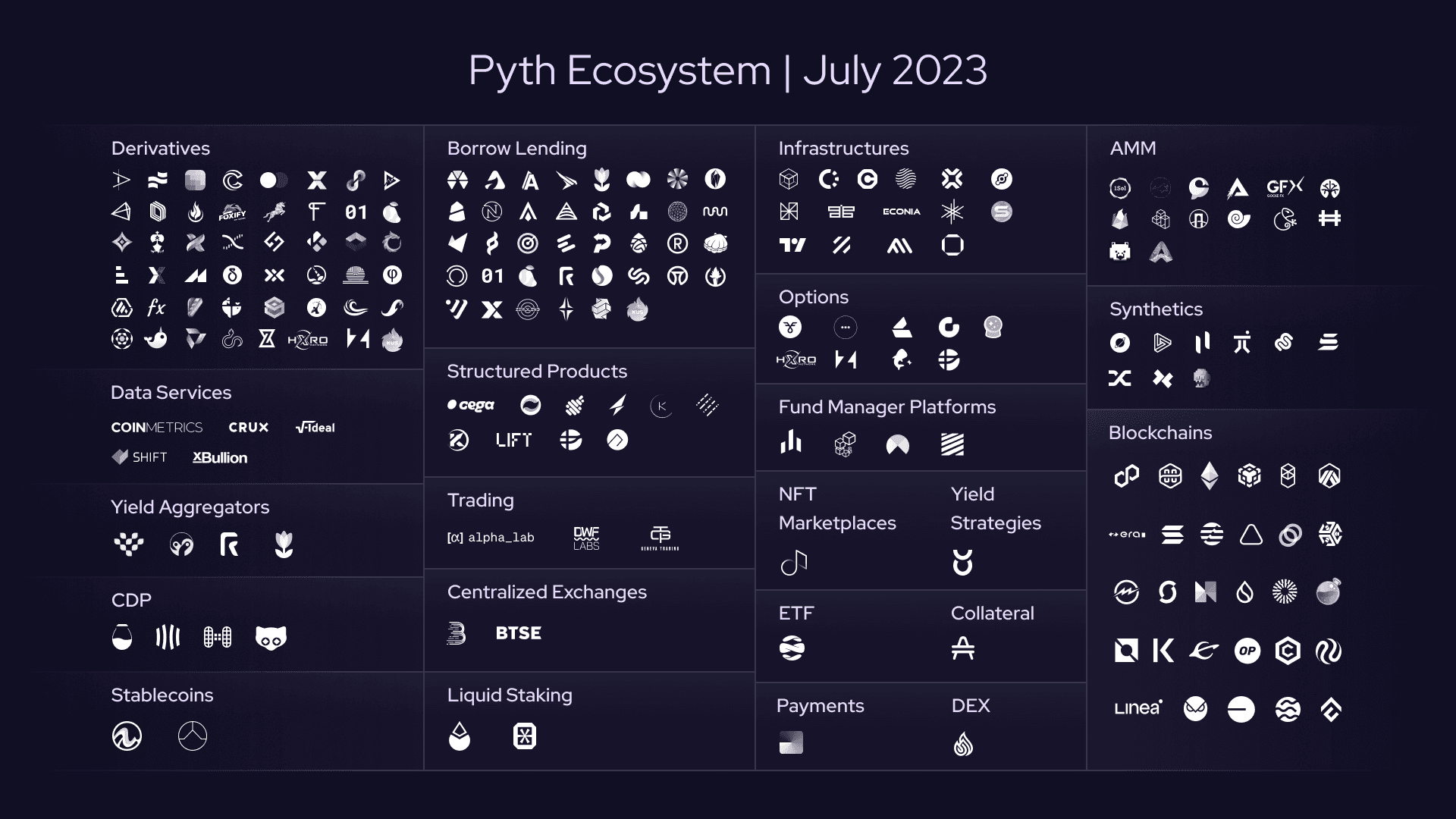Click the Structured Products heading
1456x819 pixels.
(x=537, y=372)
